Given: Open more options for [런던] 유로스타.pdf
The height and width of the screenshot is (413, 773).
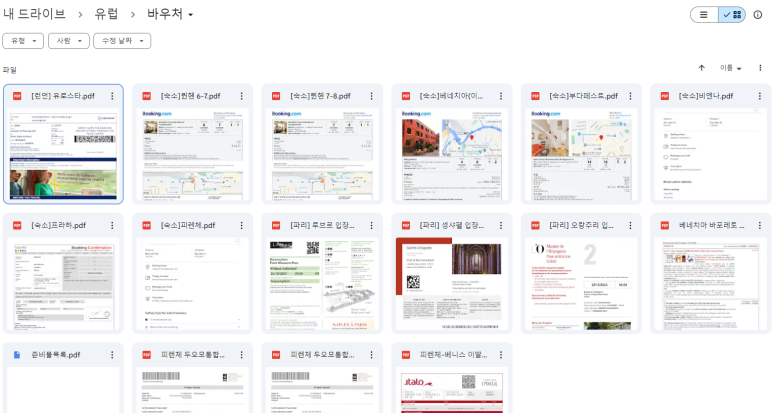Looking at the screenshot, I should [112, 96].
